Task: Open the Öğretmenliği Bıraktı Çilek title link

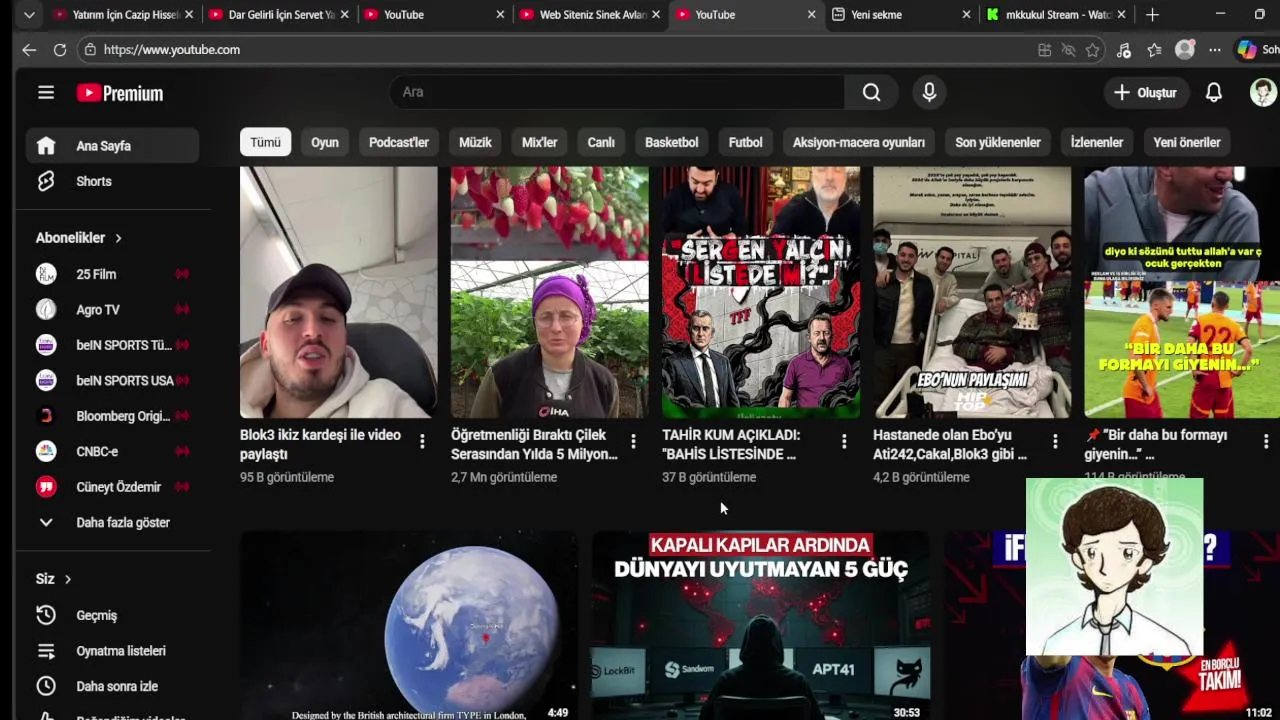Action: click(x=534, y=444)
